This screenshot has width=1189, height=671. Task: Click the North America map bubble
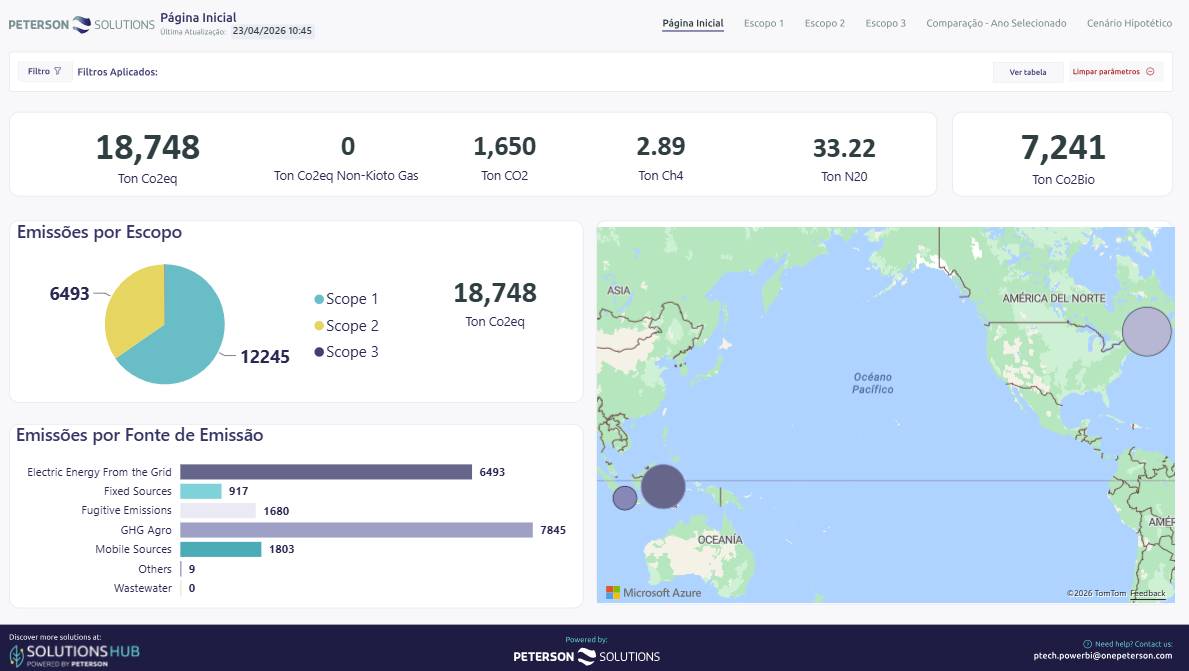[x=1147, y=331]
